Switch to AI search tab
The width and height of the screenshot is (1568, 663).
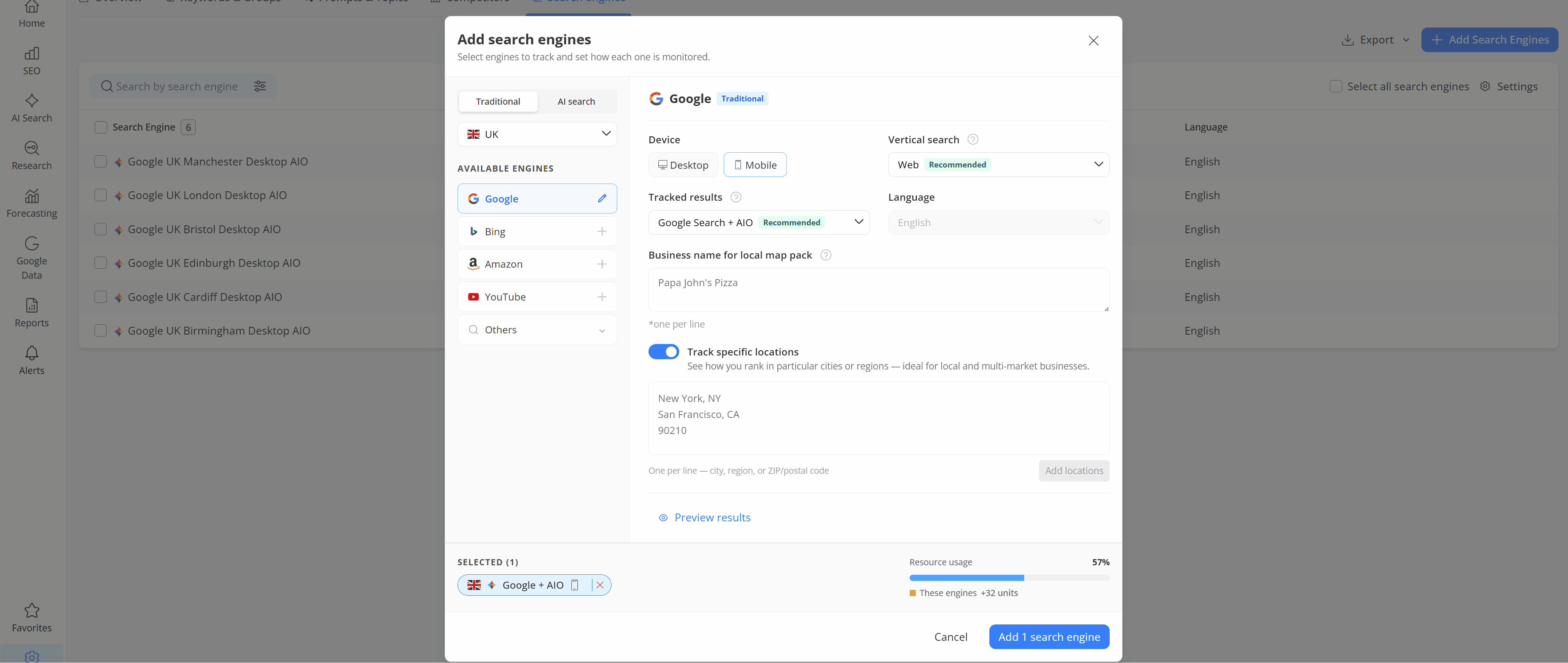(x=576, y=101)
